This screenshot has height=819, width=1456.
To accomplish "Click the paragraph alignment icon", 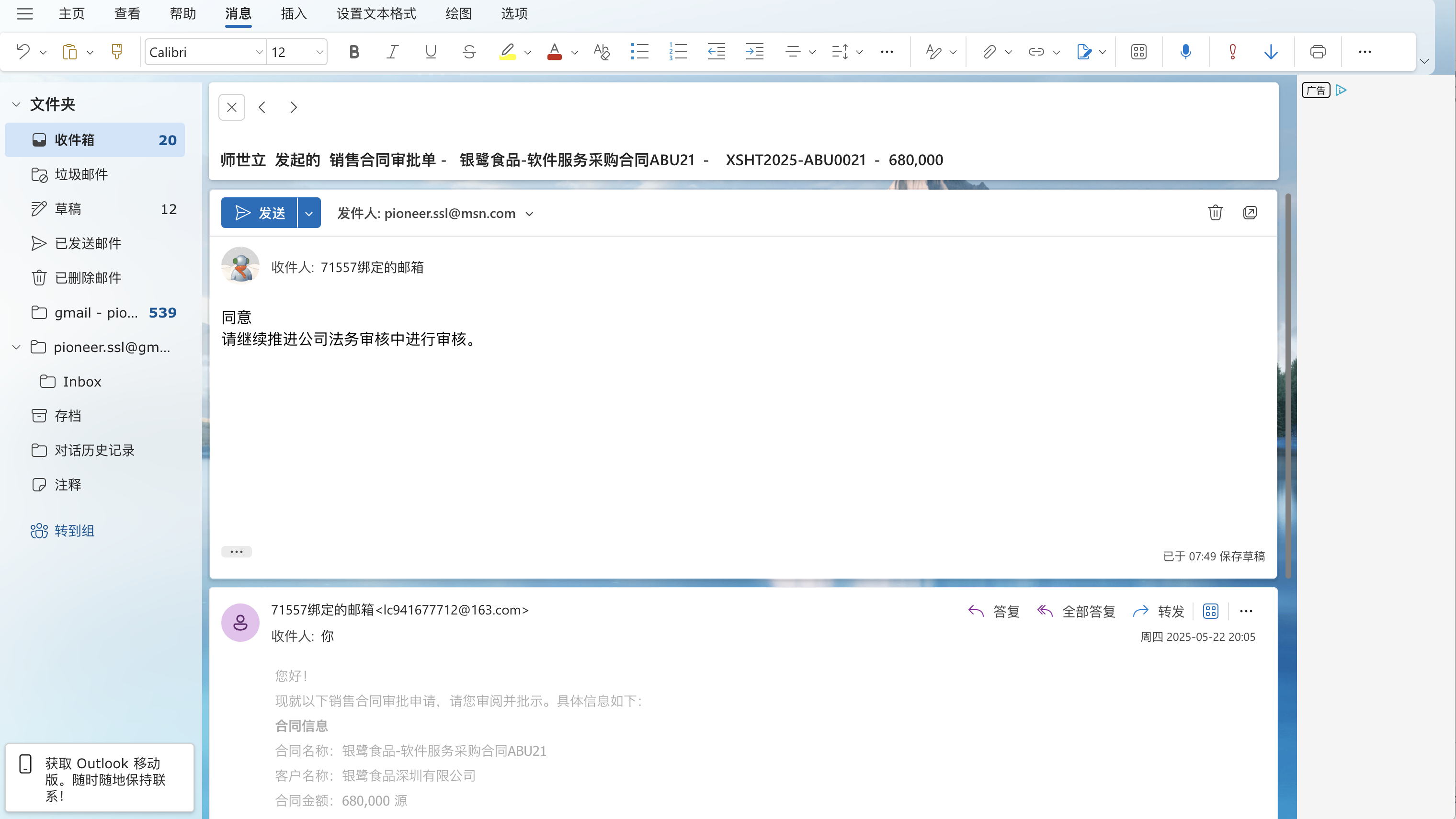I will (x=793, y=52).
